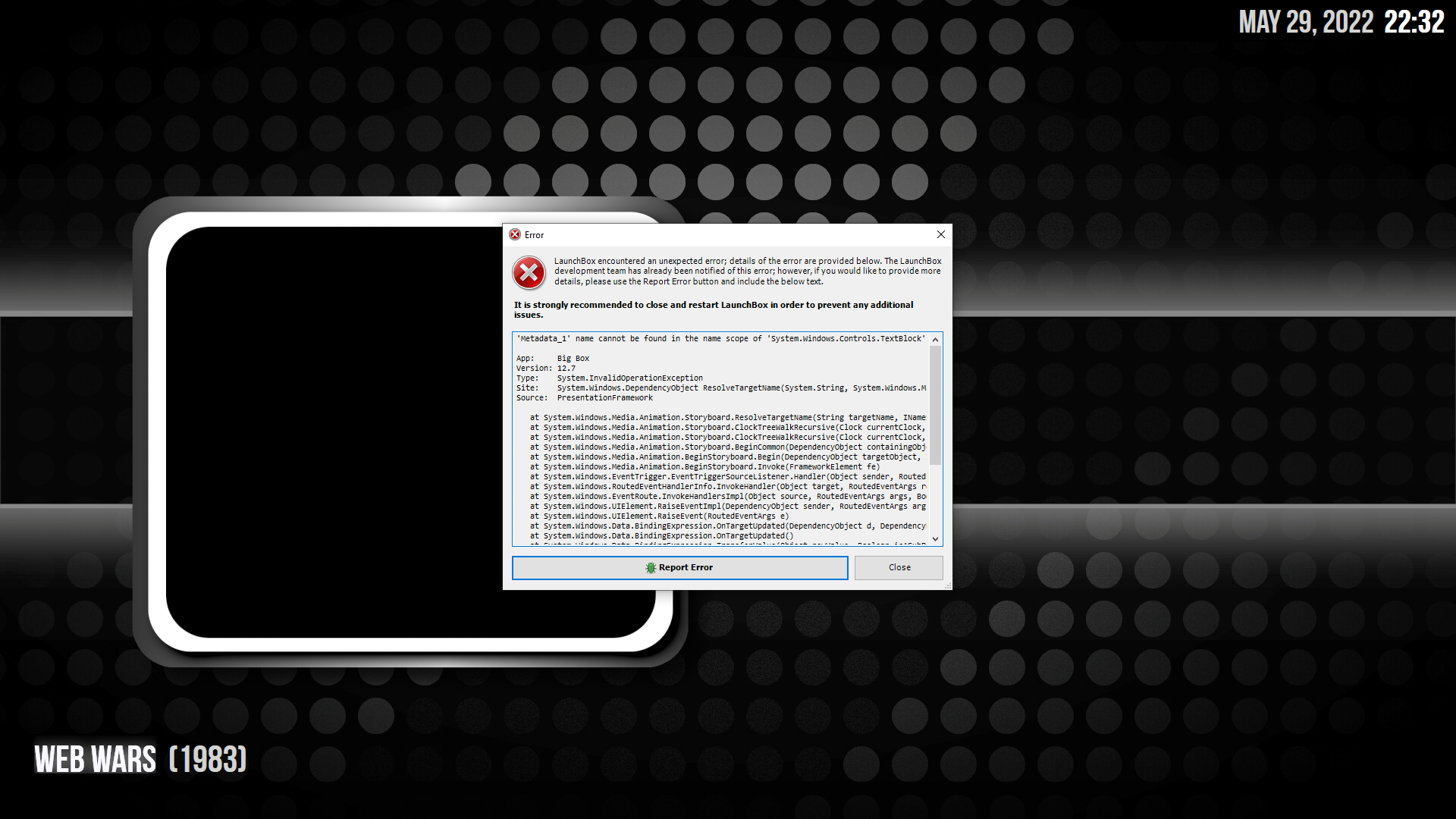
Task: Click the BeginStoryboard.Invoke stack trace line
Action: coord(704,466)
